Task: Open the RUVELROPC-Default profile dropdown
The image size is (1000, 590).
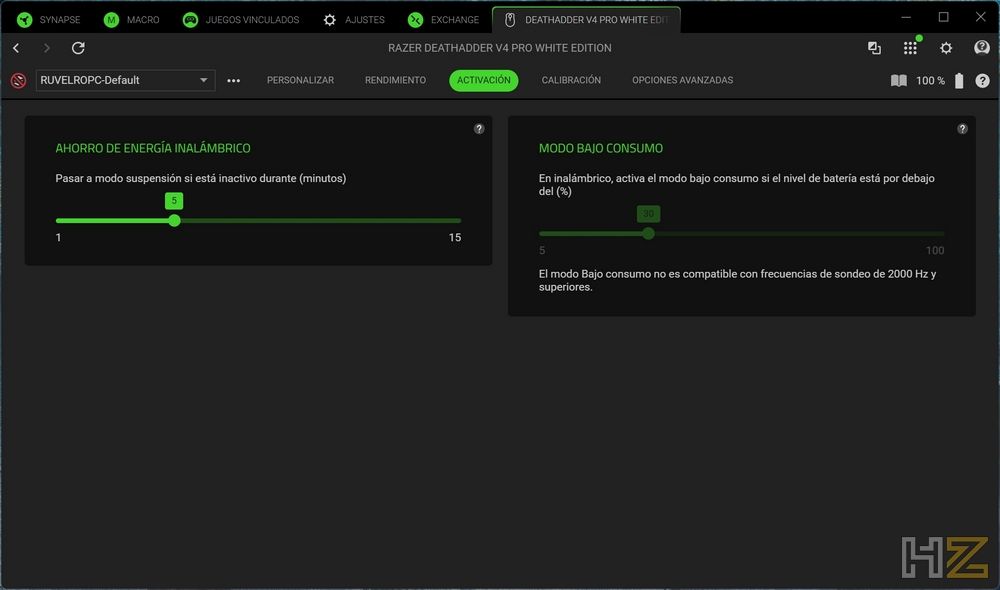Action: pyautogui.click(x=125, y=80)
